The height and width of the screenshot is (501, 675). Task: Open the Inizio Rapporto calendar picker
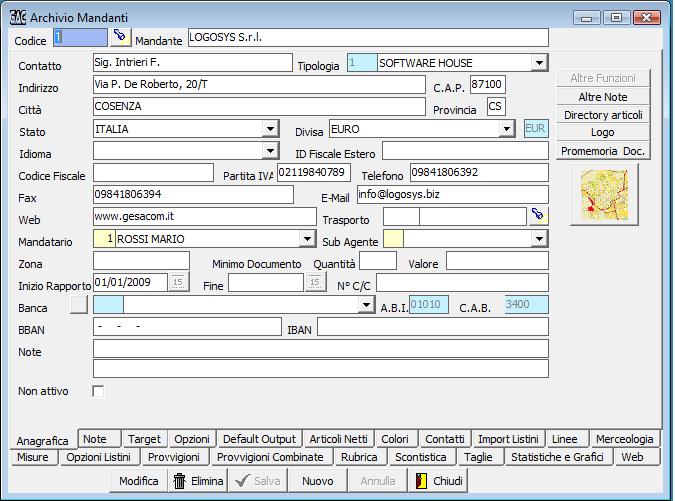(178, 283)
